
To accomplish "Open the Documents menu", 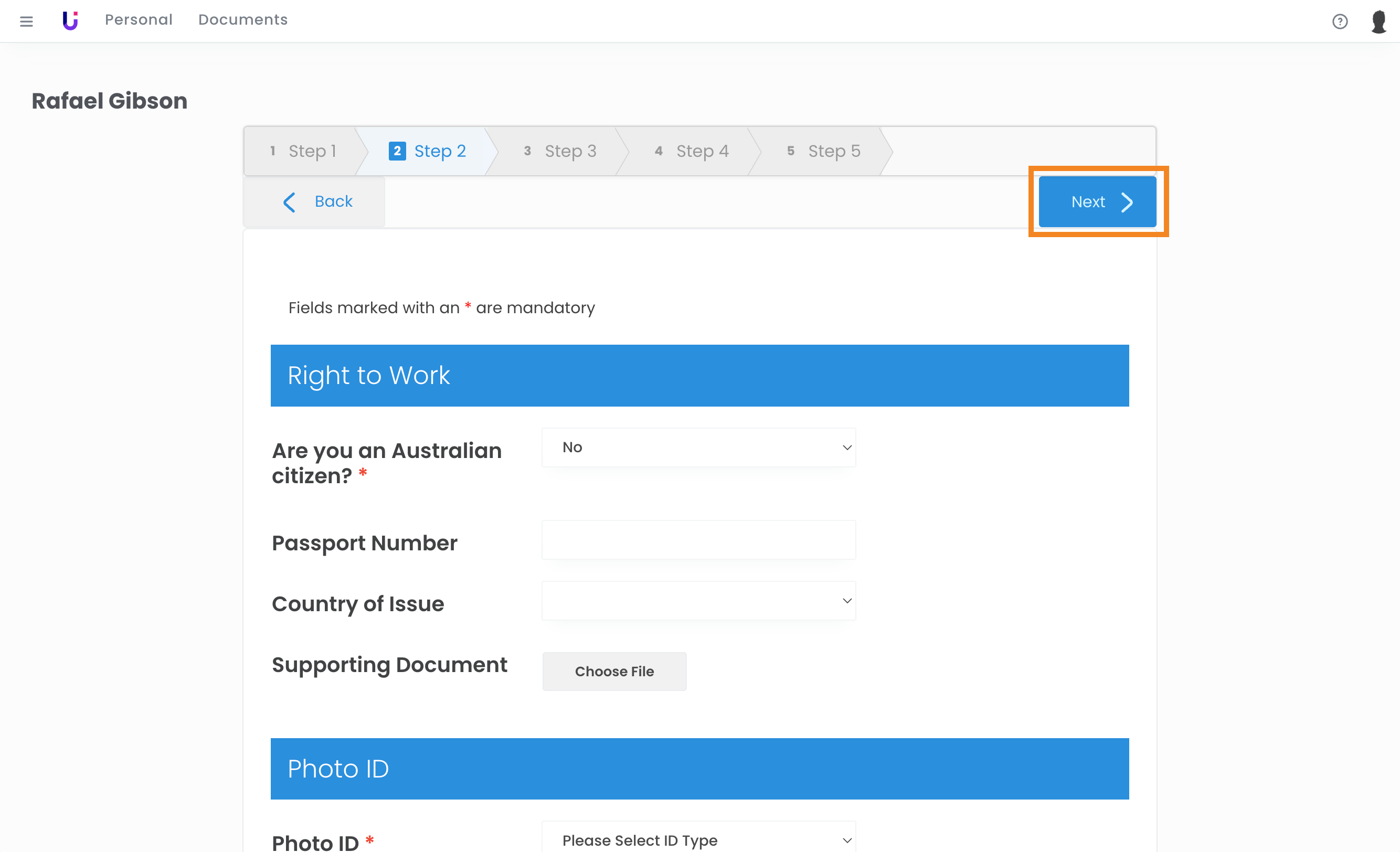I will (x=242, y=20).
